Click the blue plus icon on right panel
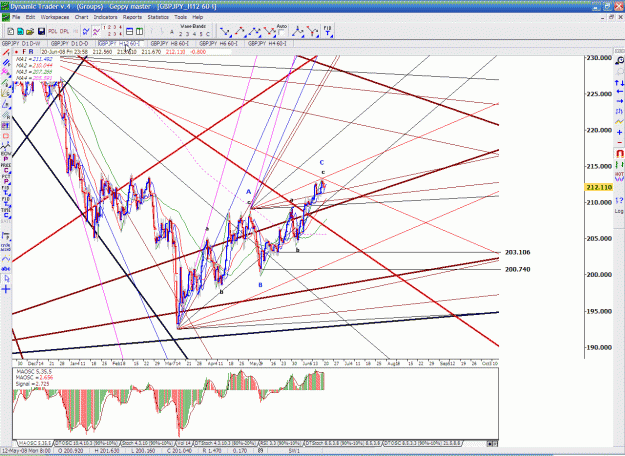This screenshot has width=625, height=456. (x=619, y=132)
